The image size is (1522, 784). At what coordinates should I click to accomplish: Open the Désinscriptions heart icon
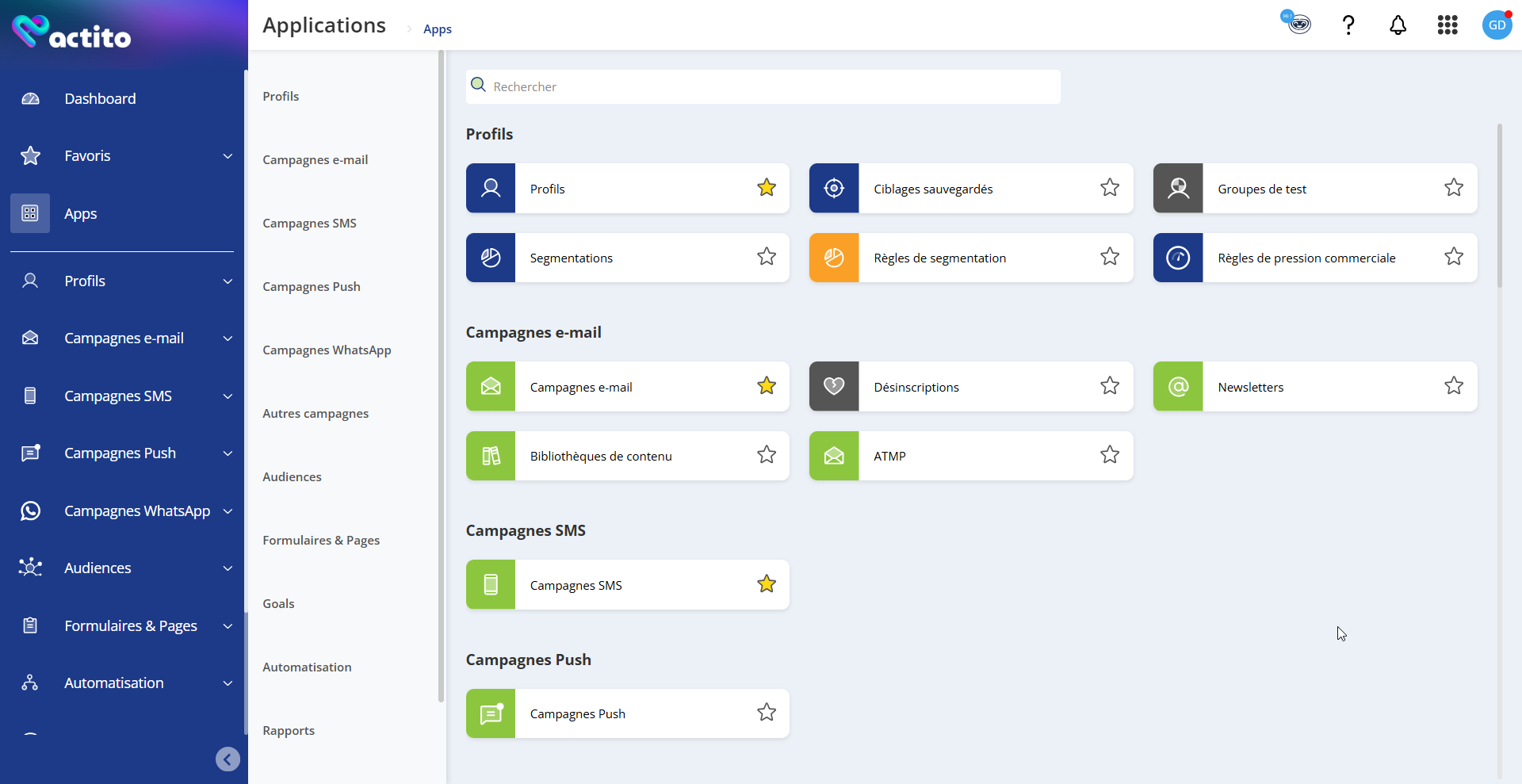click(x=834, y=387)
